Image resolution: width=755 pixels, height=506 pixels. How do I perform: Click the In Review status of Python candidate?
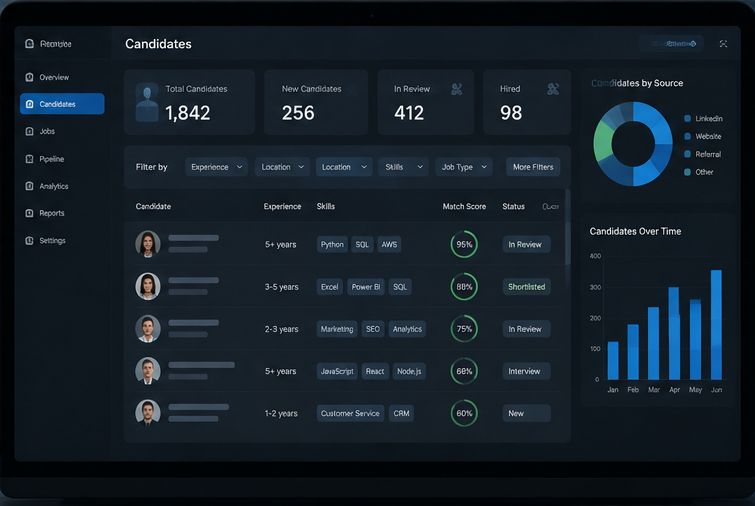526,245
